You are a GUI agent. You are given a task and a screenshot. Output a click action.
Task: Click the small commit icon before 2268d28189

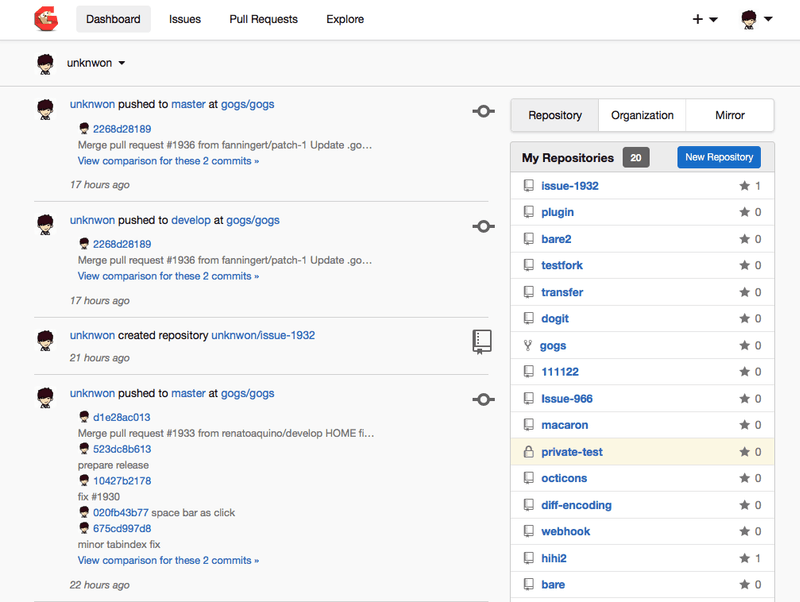[83, 128]
